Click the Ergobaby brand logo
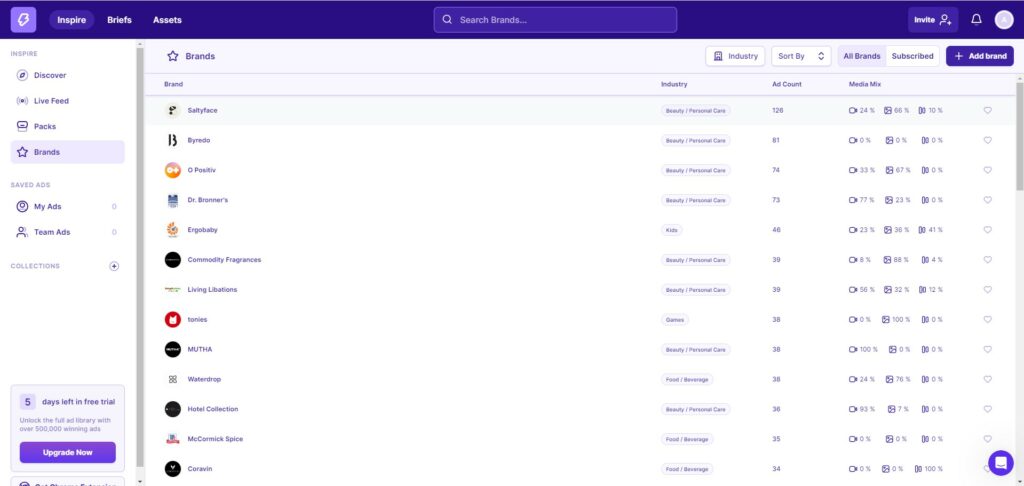Screen dimensions: 1024x486 pyautogui.click(x=172, y=230)
